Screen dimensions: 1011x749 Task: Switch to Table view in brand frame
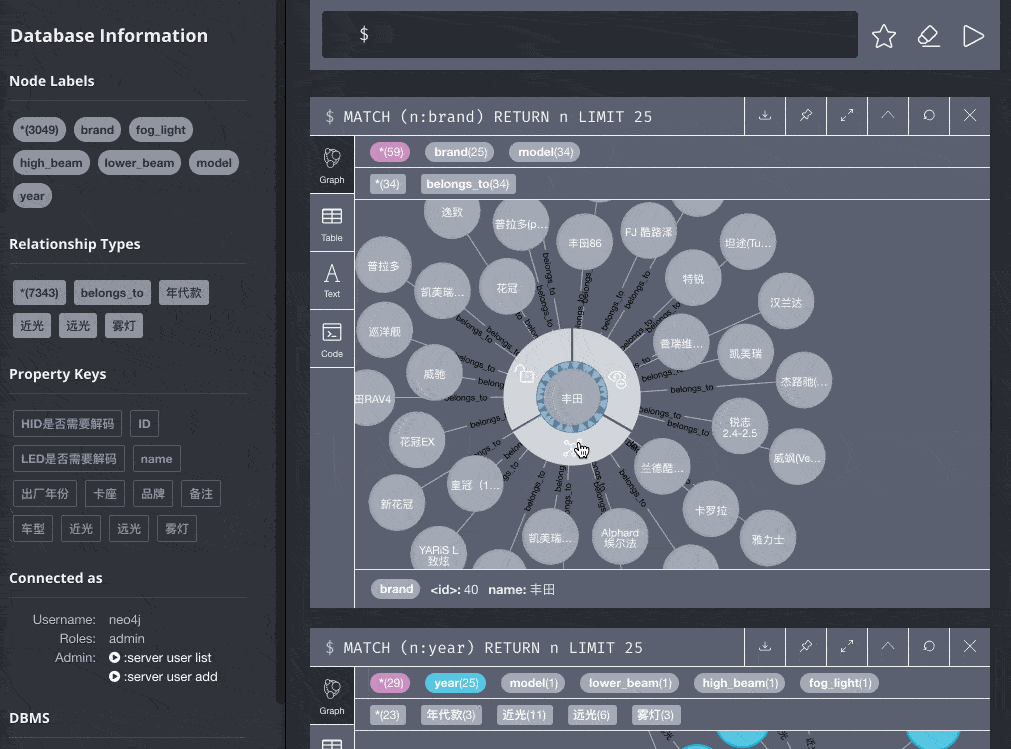pos(332,224)
